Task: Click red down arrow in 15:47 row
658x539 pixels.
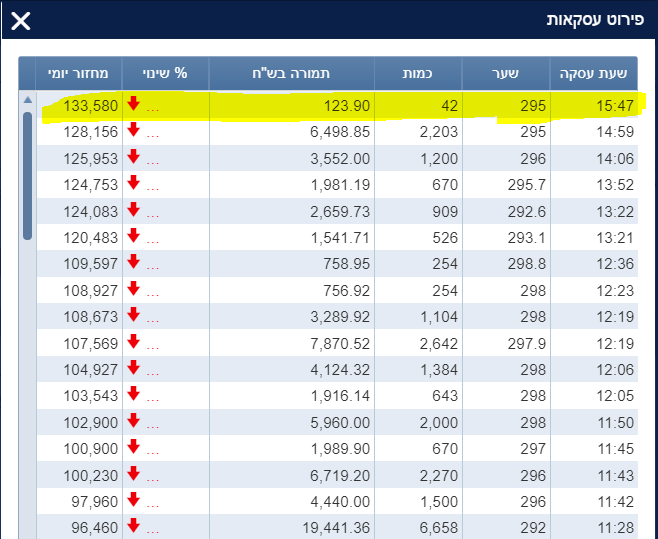Action: click(133, 104)
